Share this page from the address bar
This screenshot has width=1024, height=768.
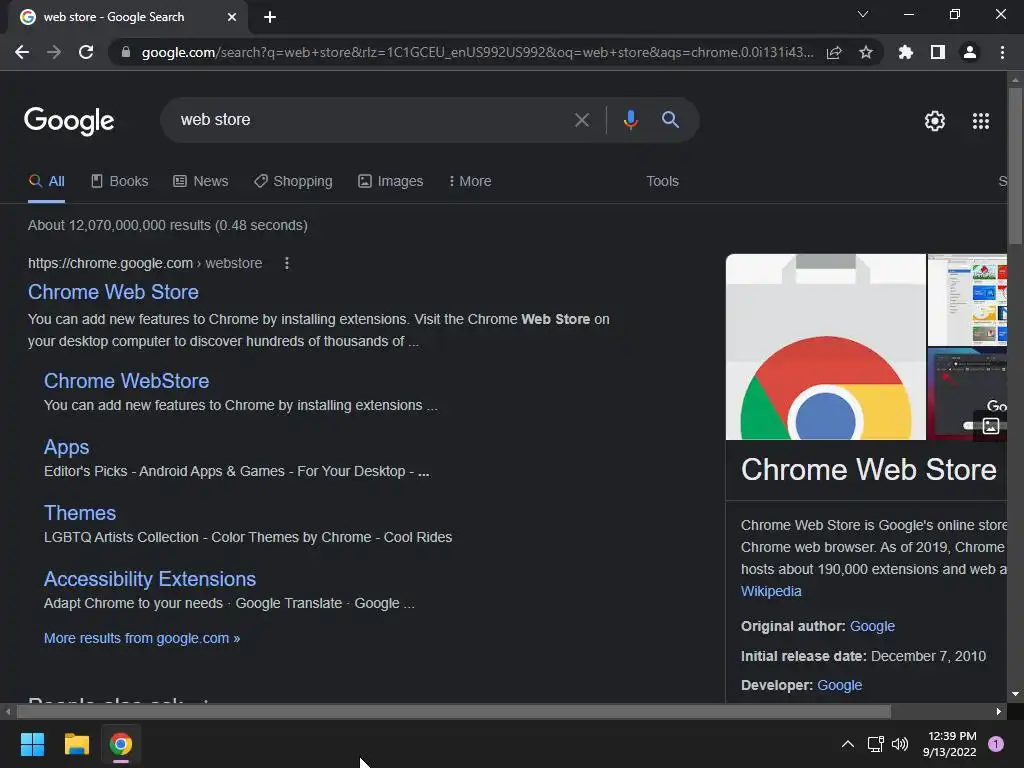pyautogui.click(x=834, y=52)
